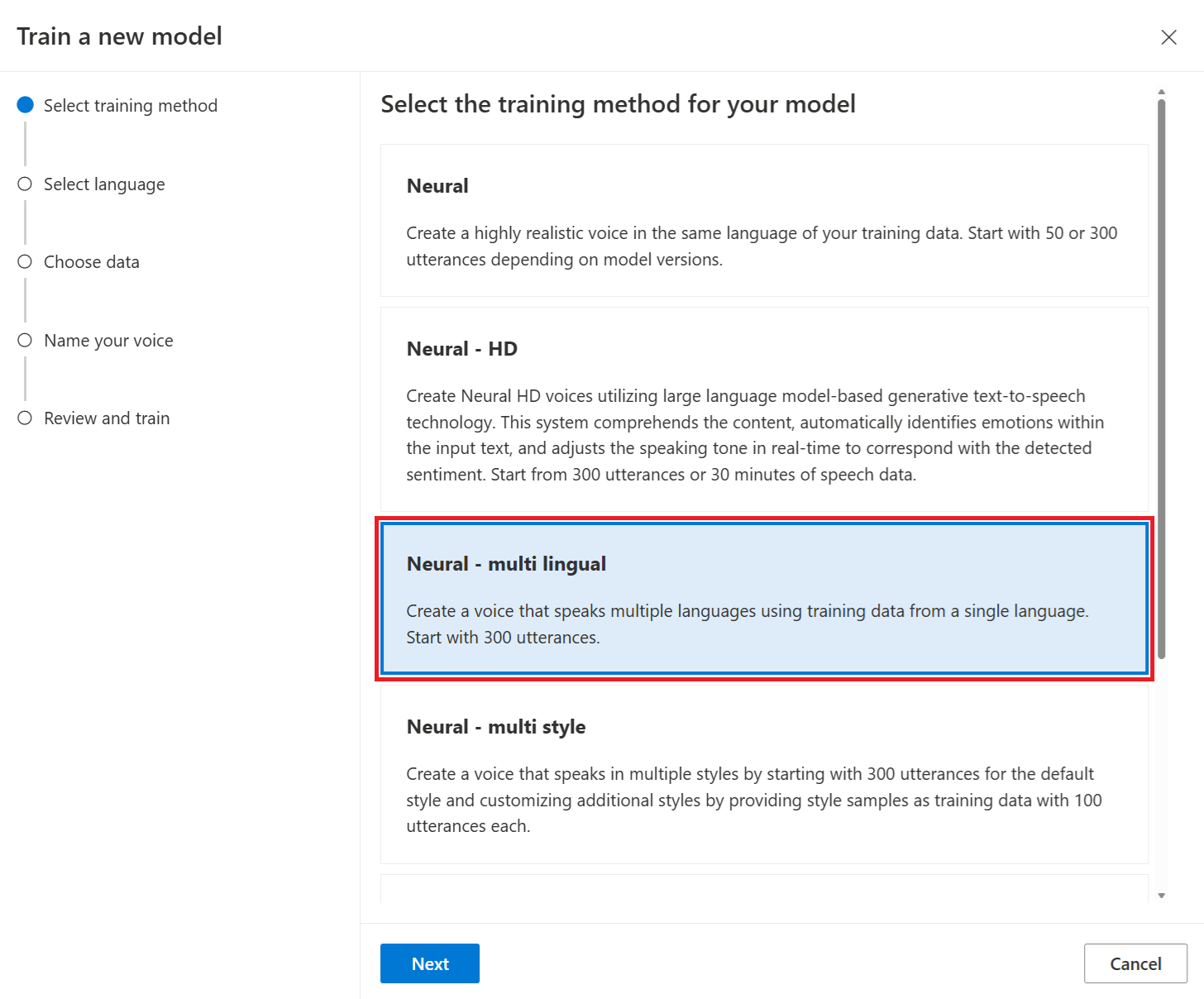Open the Choose data step label
This screenshot has width=1204, height=999.
pos(92,262)
